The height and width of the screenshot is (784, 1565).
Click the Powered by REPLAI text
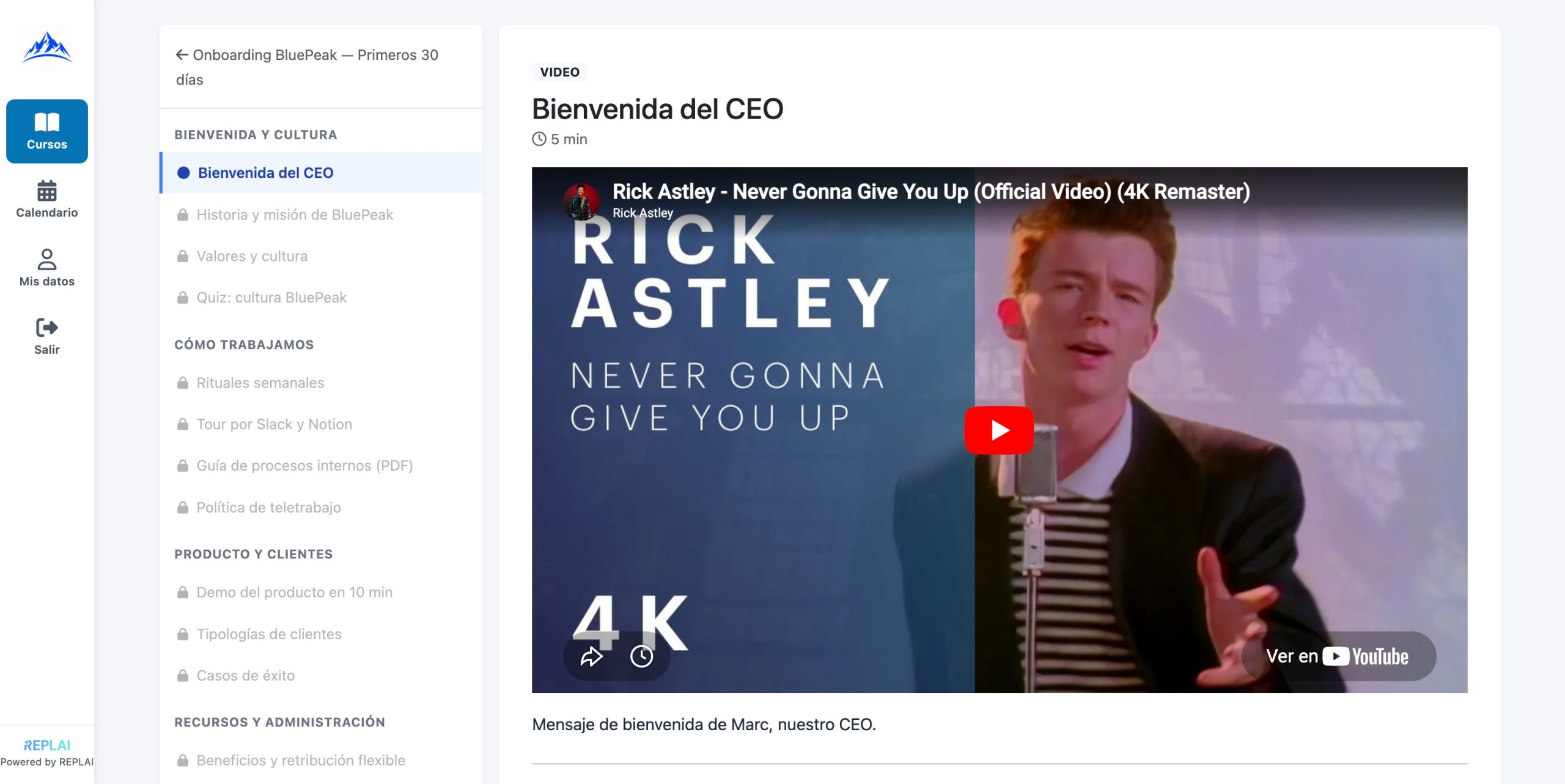(x=47, y=762)
